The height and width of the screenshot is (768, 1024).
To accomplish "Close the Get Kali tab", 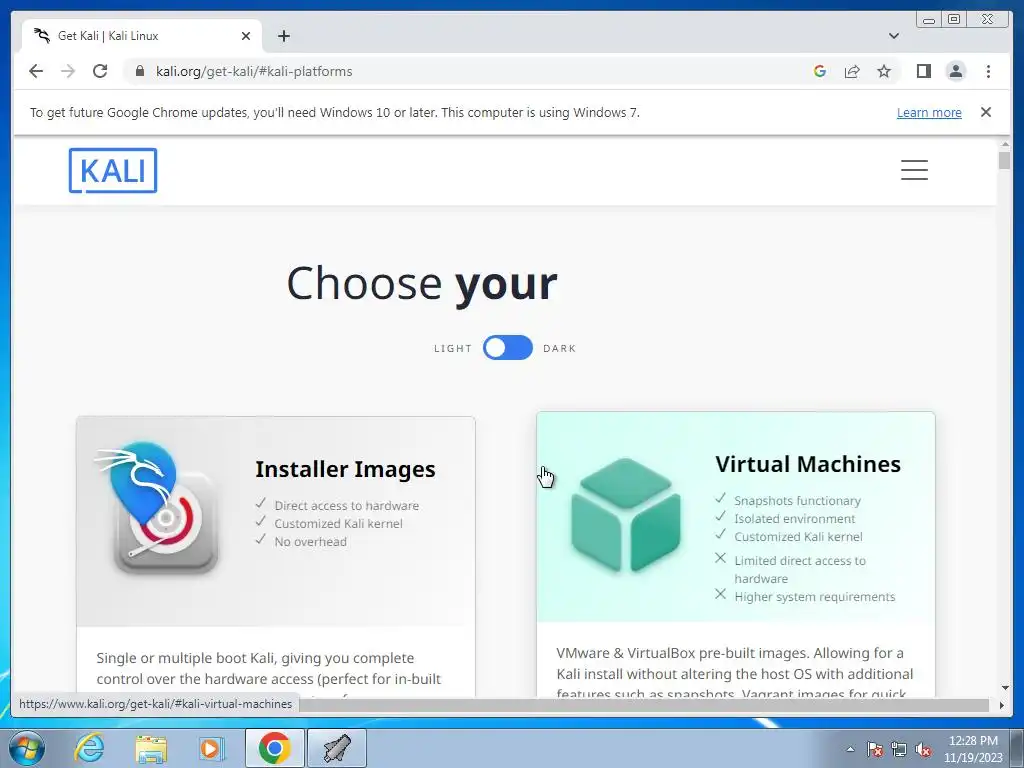I will tap(246, 36).
